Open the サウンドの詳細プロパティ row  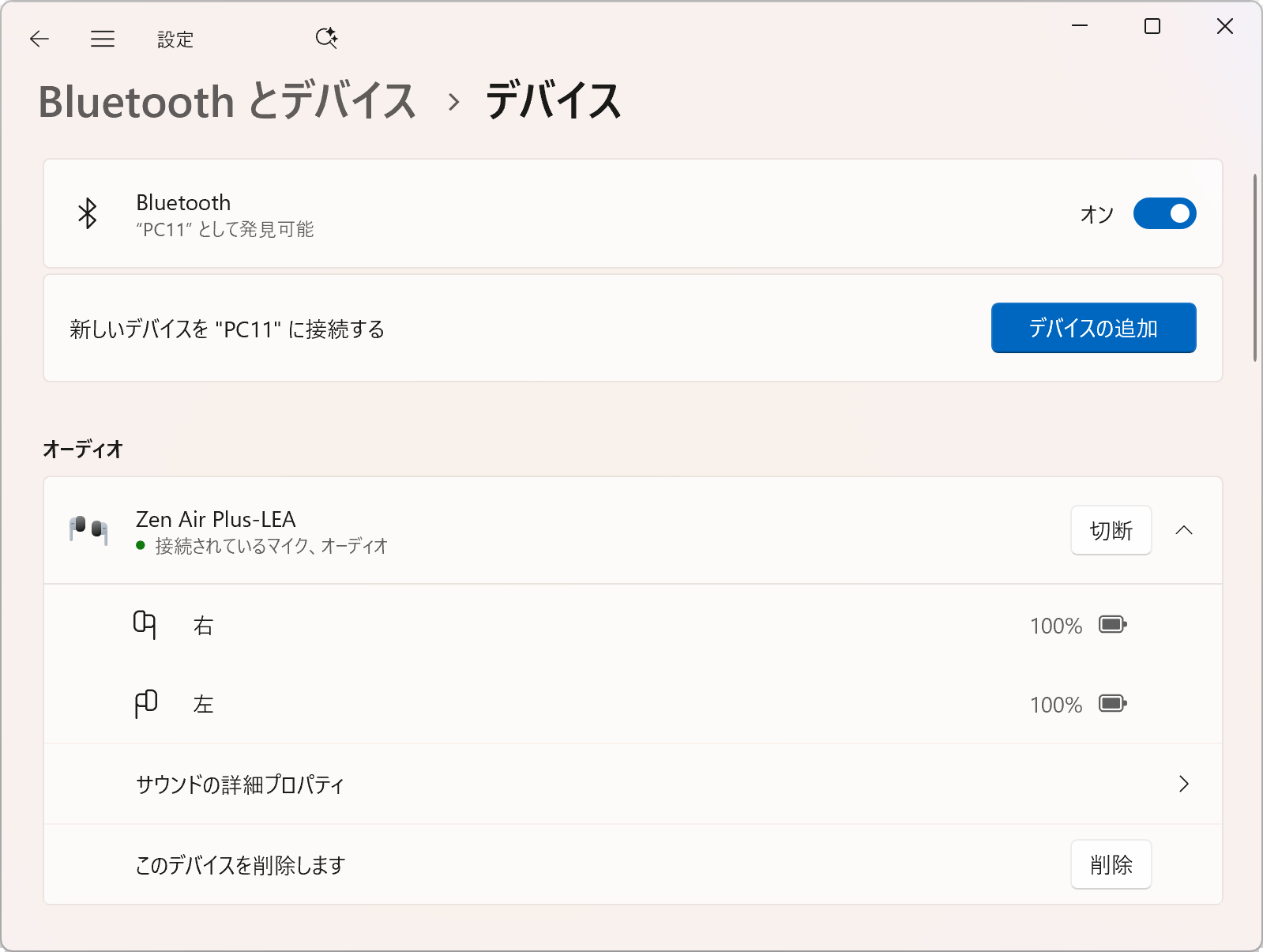pyautogui.click(x=240, y=785)
